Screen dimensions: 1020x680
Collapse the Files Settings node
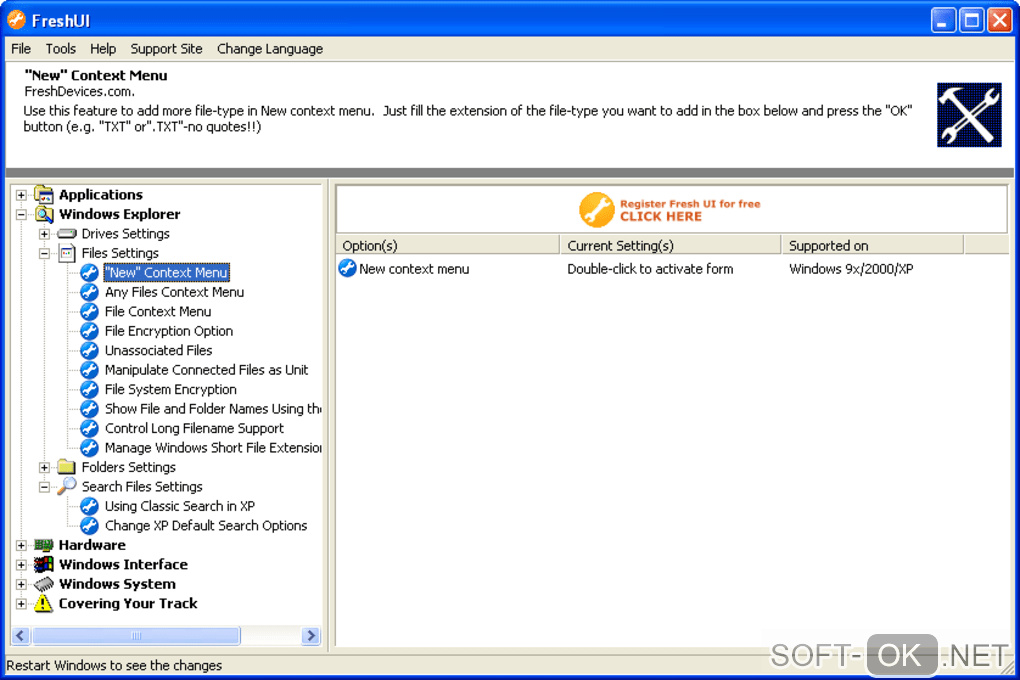(44, 254)
